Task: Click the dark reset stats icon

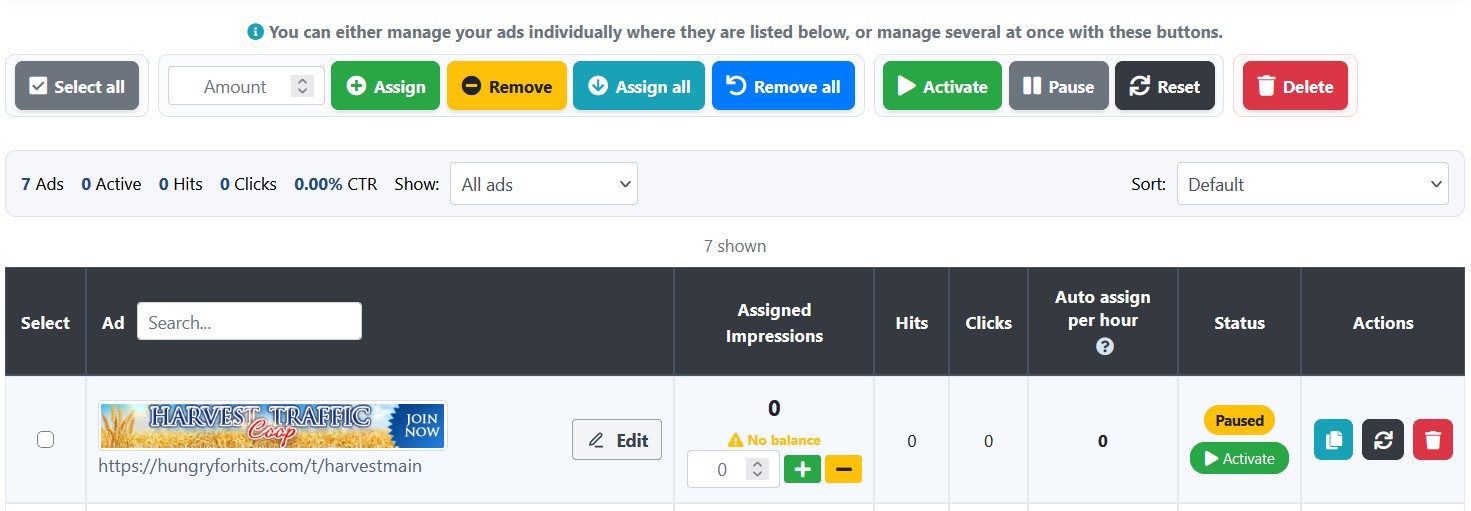Action: tap(1383, 440)
